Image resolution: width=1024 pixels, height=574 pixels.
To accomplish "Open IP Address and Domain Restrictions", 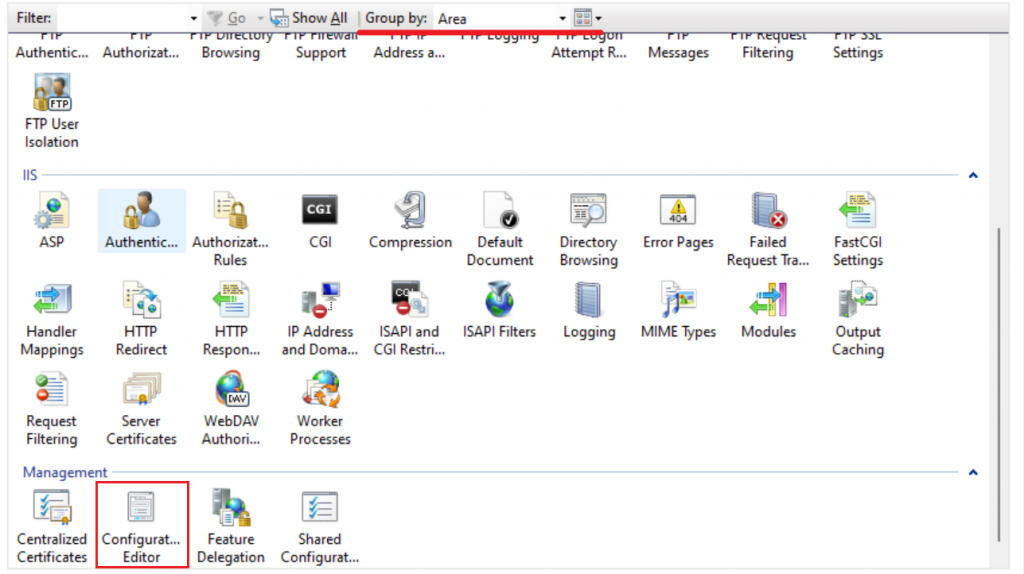I will pyautogui.click(x=320, y=319).
